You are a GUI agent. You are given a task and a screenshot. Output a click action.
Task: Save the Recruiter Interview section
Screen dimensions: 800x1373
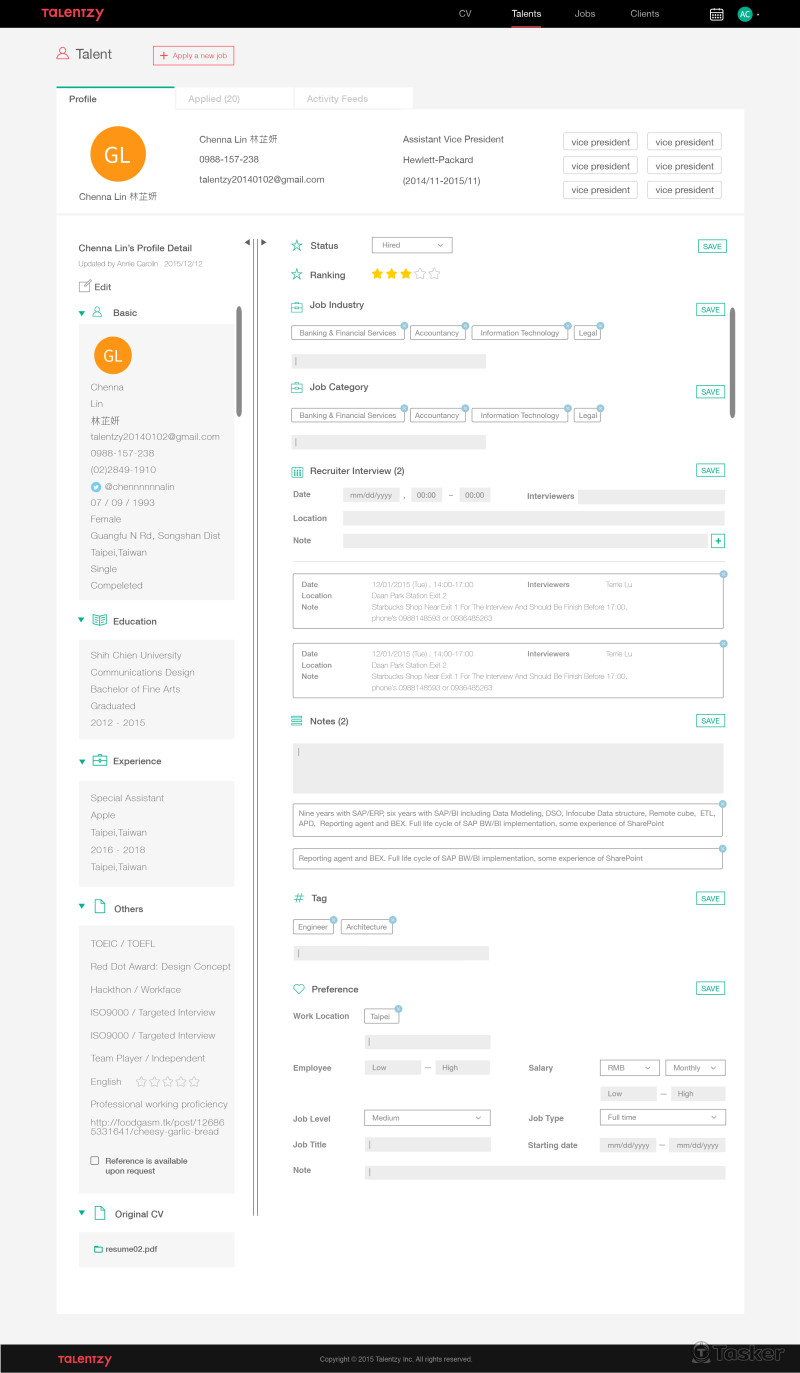click(710, 470)
